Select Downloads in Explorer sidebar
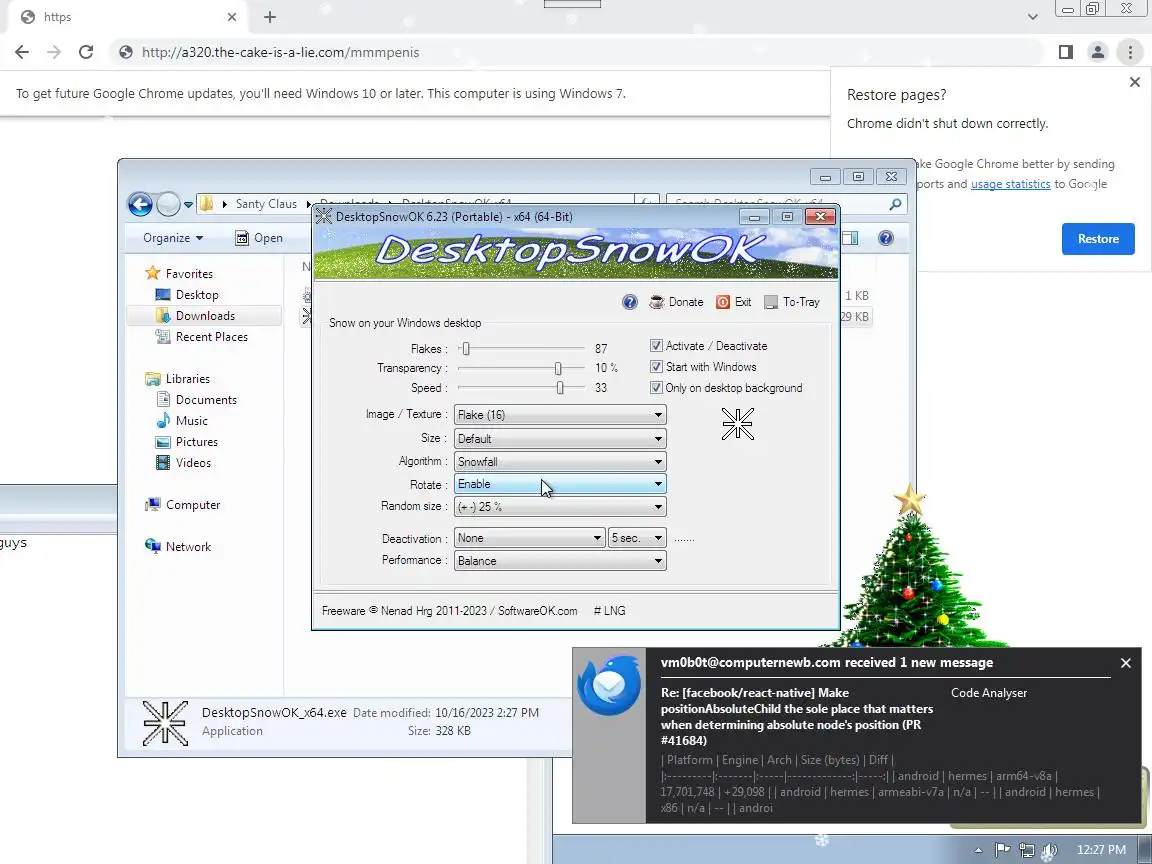The width and height of the screenshot is (1152, 864). click(x=204, y=316)
